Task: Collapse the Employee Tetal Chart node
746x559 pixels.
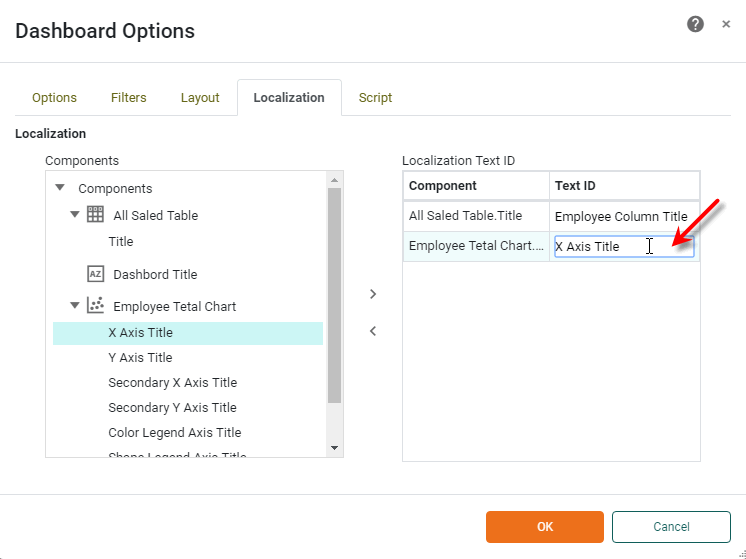Action: tap(75, 306)
